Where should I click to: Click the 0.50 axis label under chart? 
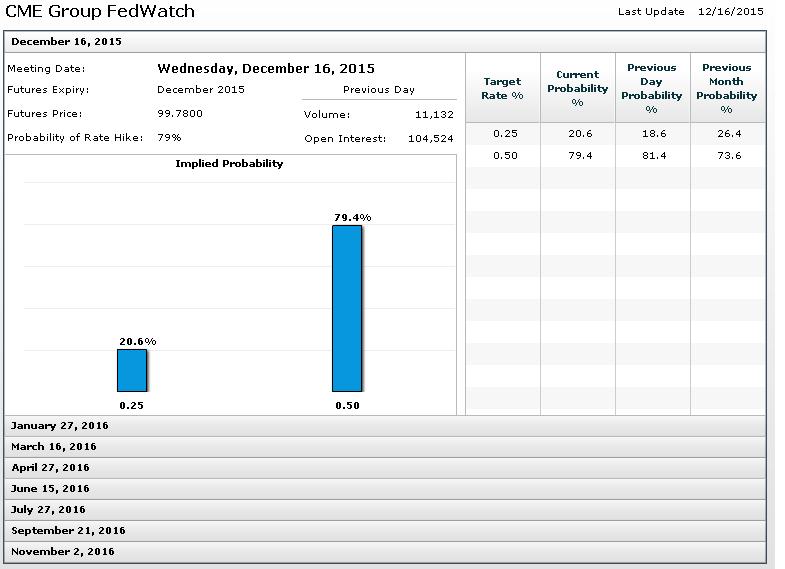pos(347,406)
